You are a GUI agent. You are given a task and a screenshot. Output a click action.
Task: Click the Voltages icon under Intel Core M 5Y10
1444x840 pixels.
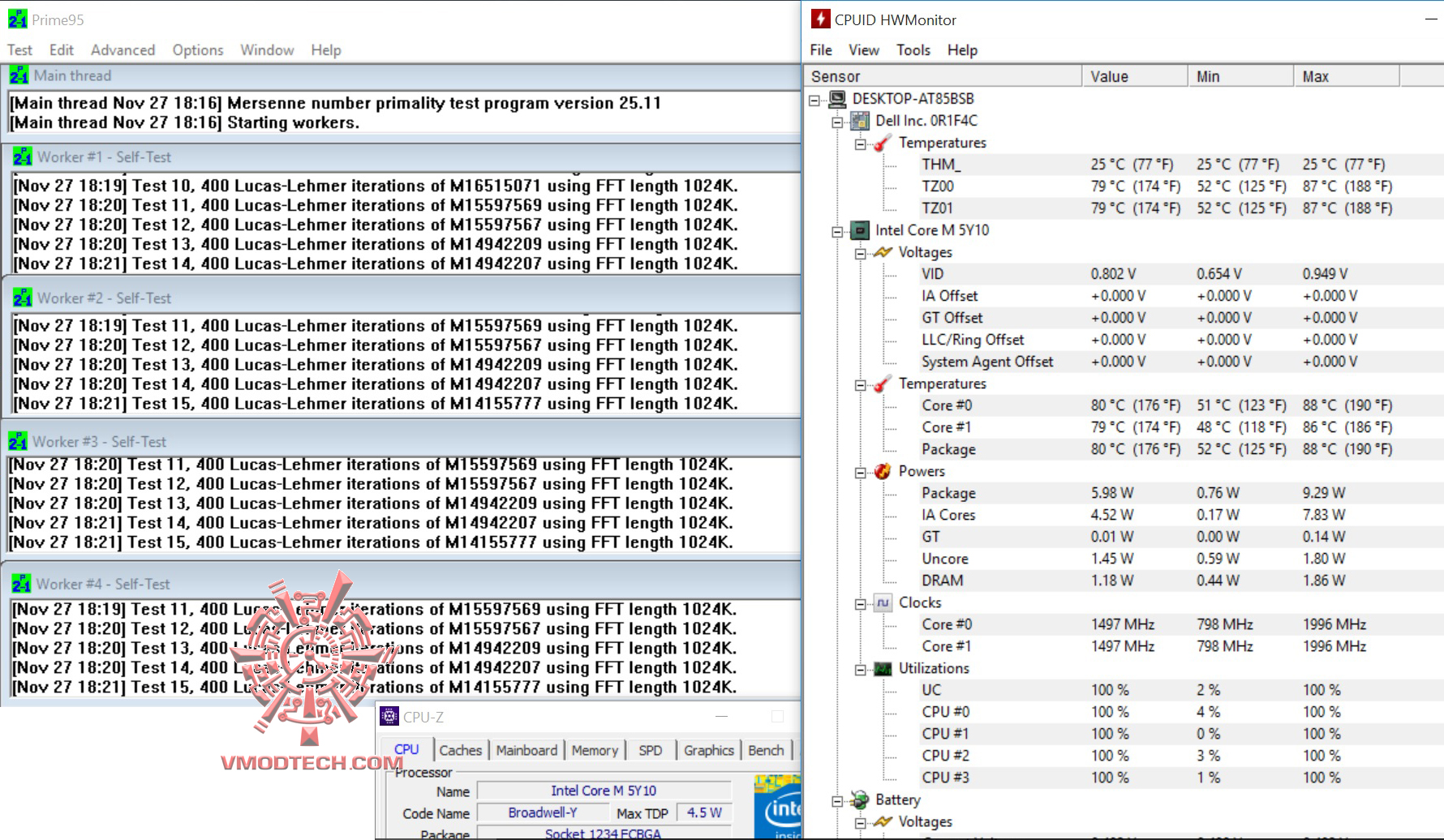(883, 252)
